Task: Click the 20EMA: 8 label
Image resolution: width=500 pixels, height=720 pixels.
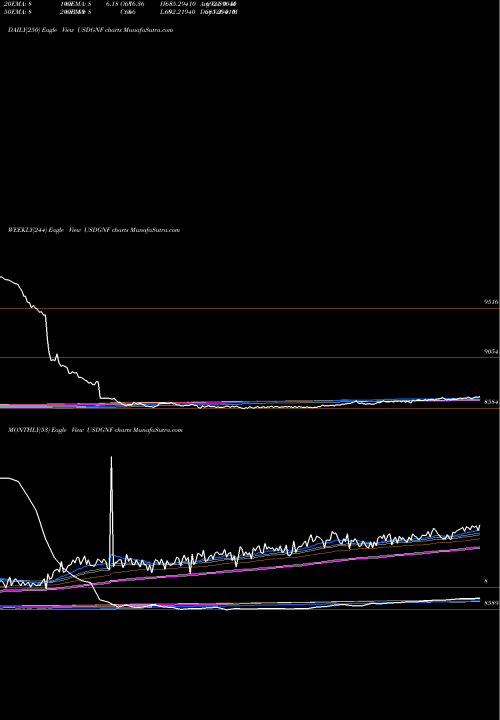Action: coord(17,4)
